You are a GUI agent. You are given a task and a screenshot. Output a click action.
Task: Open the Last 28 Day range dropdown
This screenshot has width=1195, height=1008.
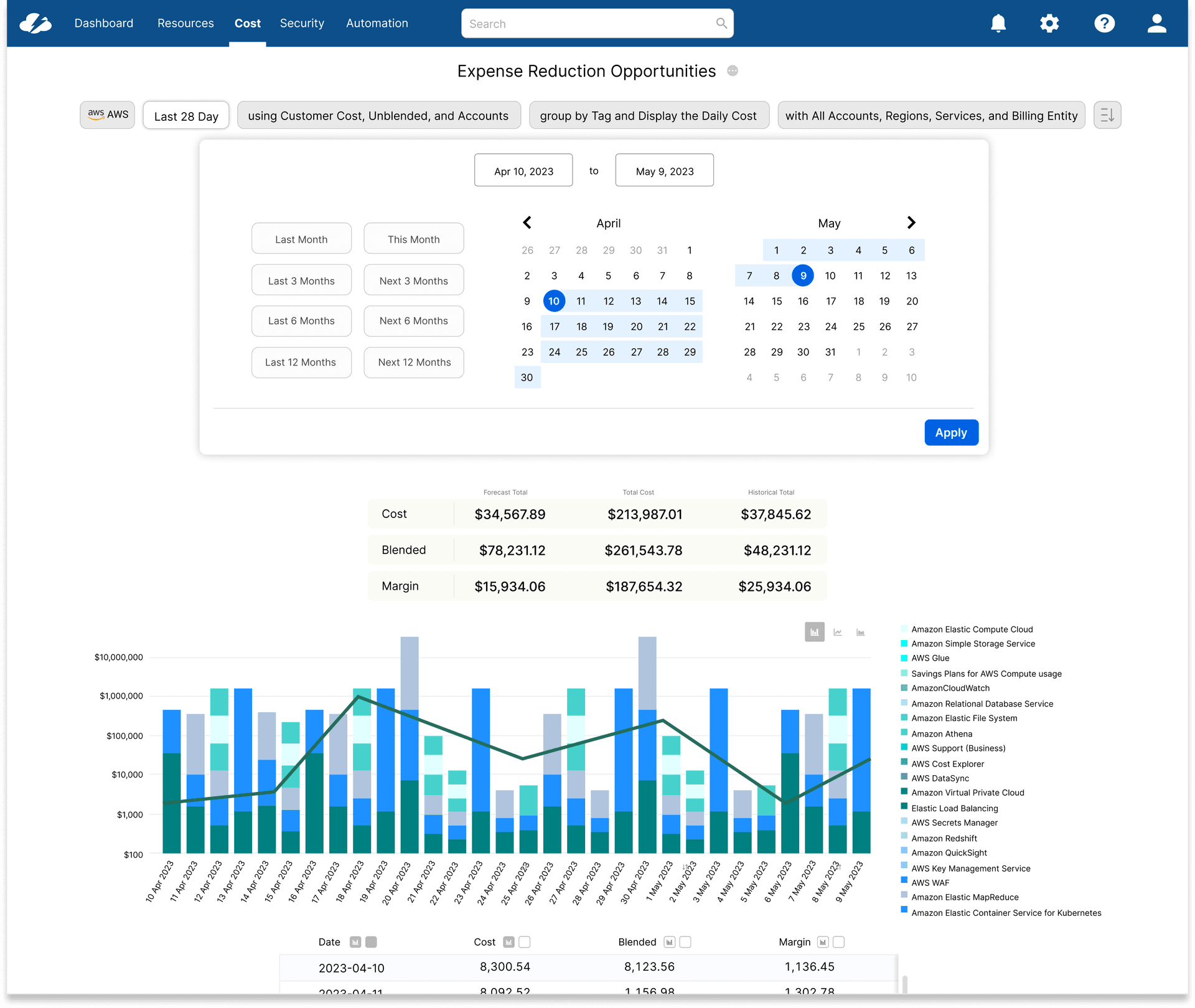(186, 116)
